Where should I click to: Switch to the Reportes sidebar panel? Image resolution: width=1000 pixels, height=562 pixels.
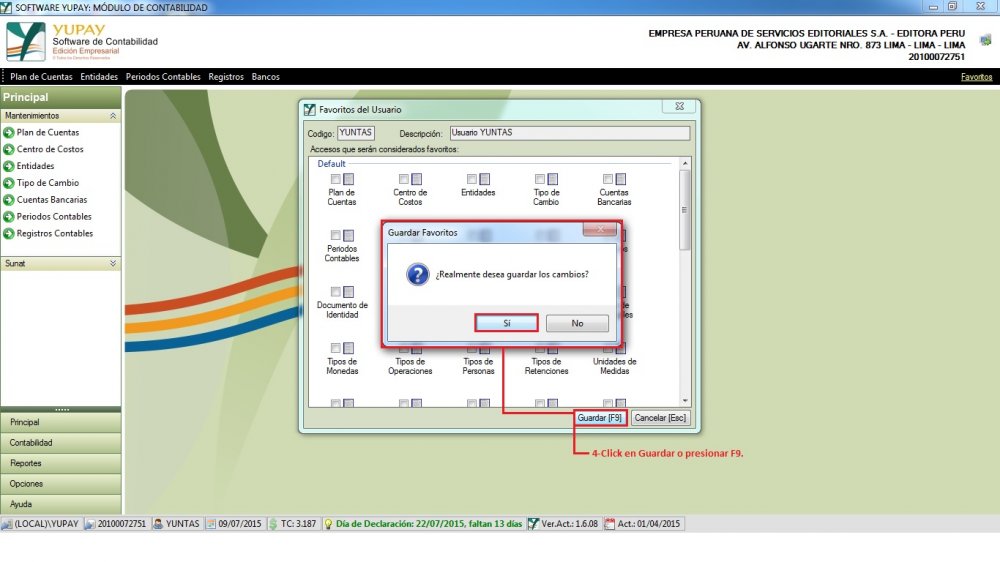point(61,463)
